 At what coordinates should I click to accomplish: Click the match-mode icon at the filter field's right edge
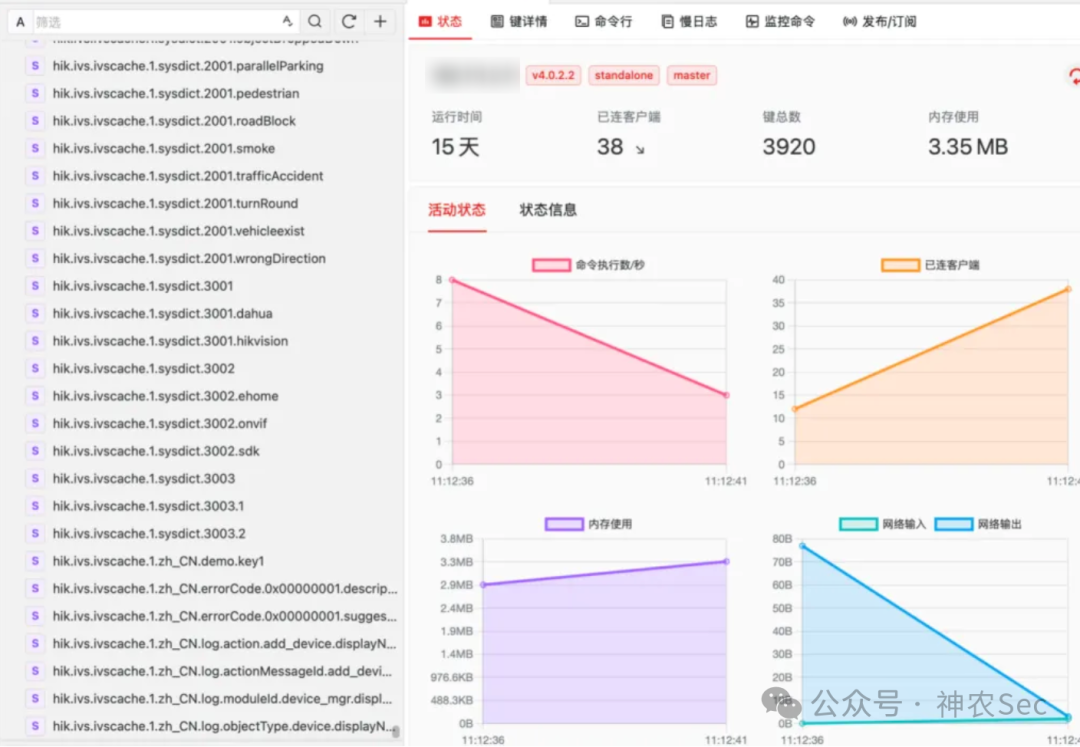(x=287, y=20)
